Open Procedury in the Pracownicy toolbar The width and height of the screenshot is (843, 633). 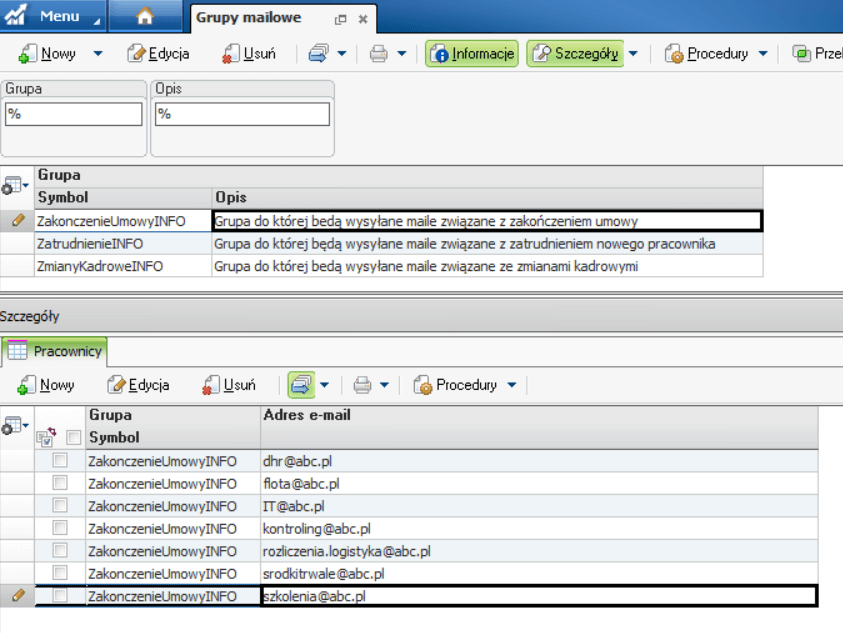pos(456,385)
